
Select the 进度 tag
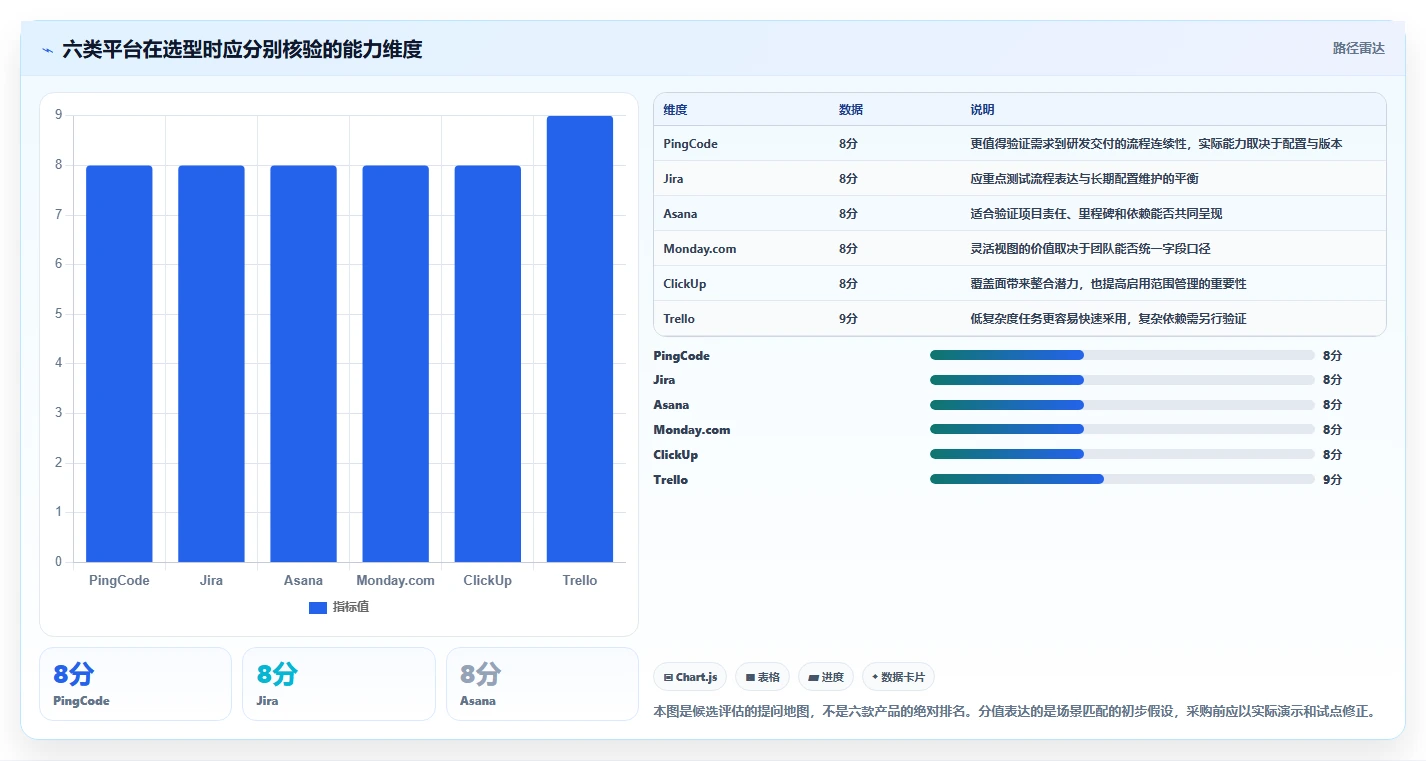pyautogui.click(x=826, y=677)
